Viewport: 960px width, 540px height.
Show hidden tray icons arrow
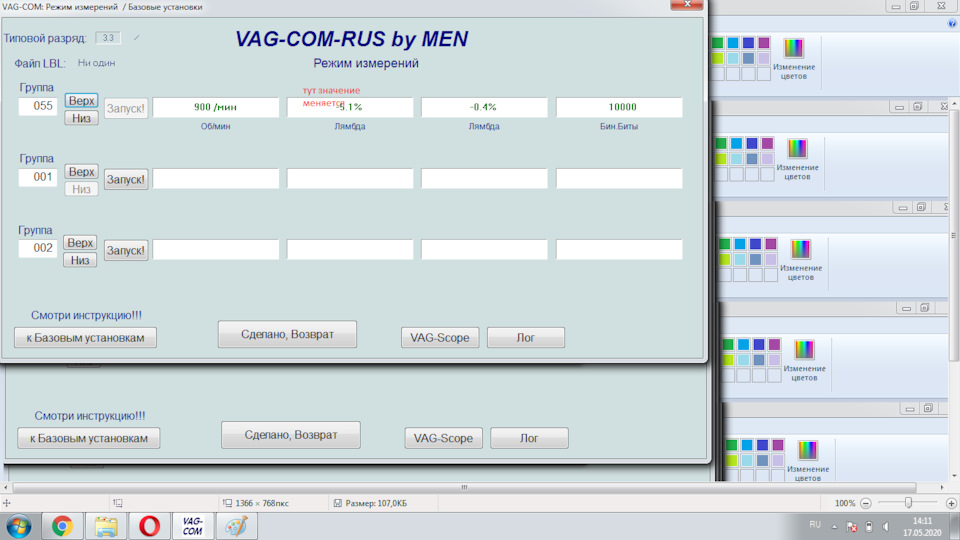[x=834, y=526]
